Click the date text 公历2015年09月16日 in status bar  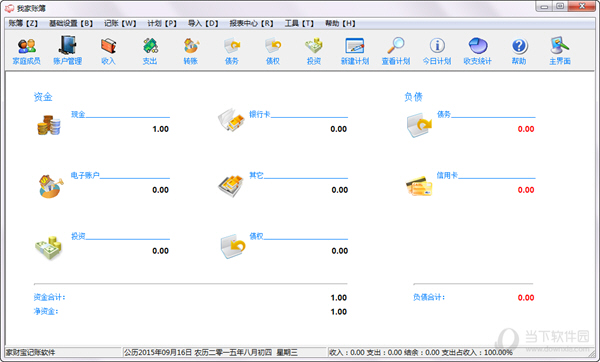pos(157,352)
